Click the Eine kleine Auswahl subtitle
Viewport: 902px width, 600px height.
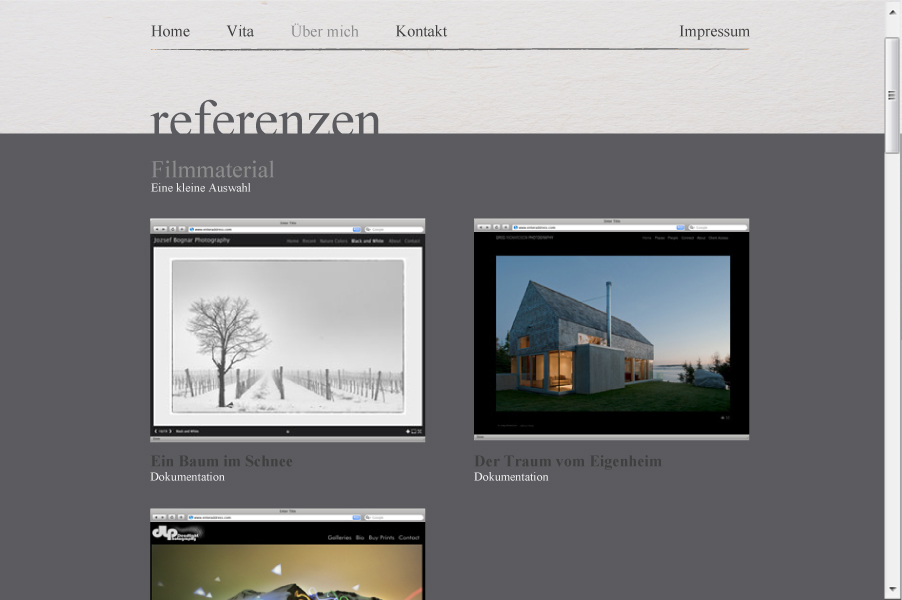(201, 188)
